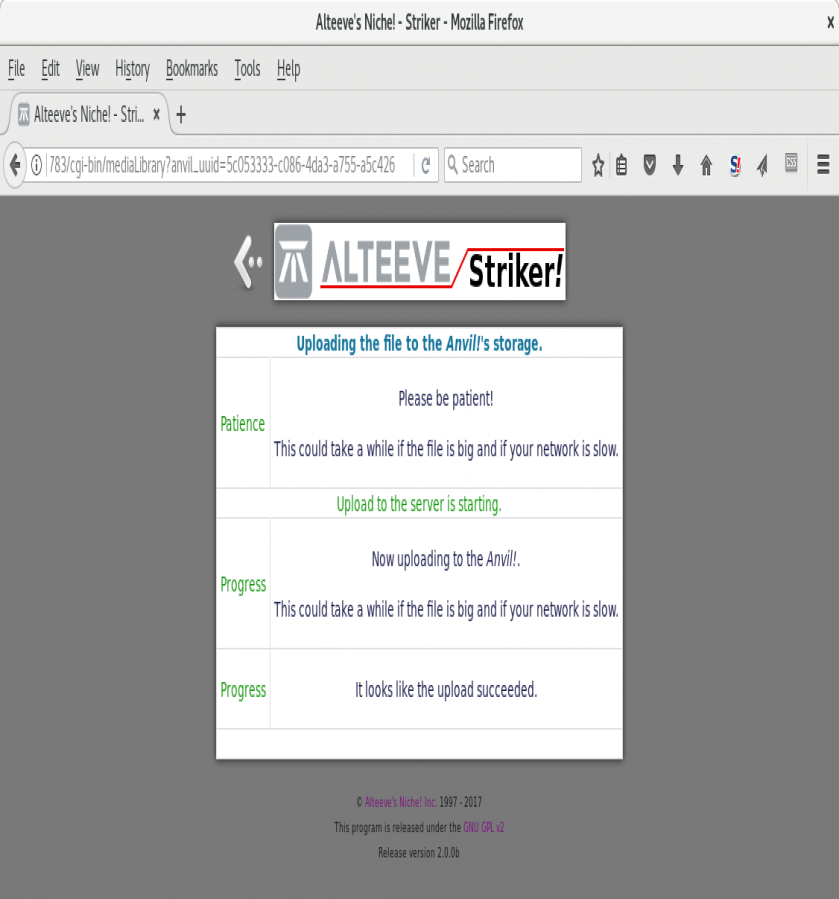Viewport: 839px width, 899px height.
Task: Go back with the browser back arrow
Action: tap(14, 165)
